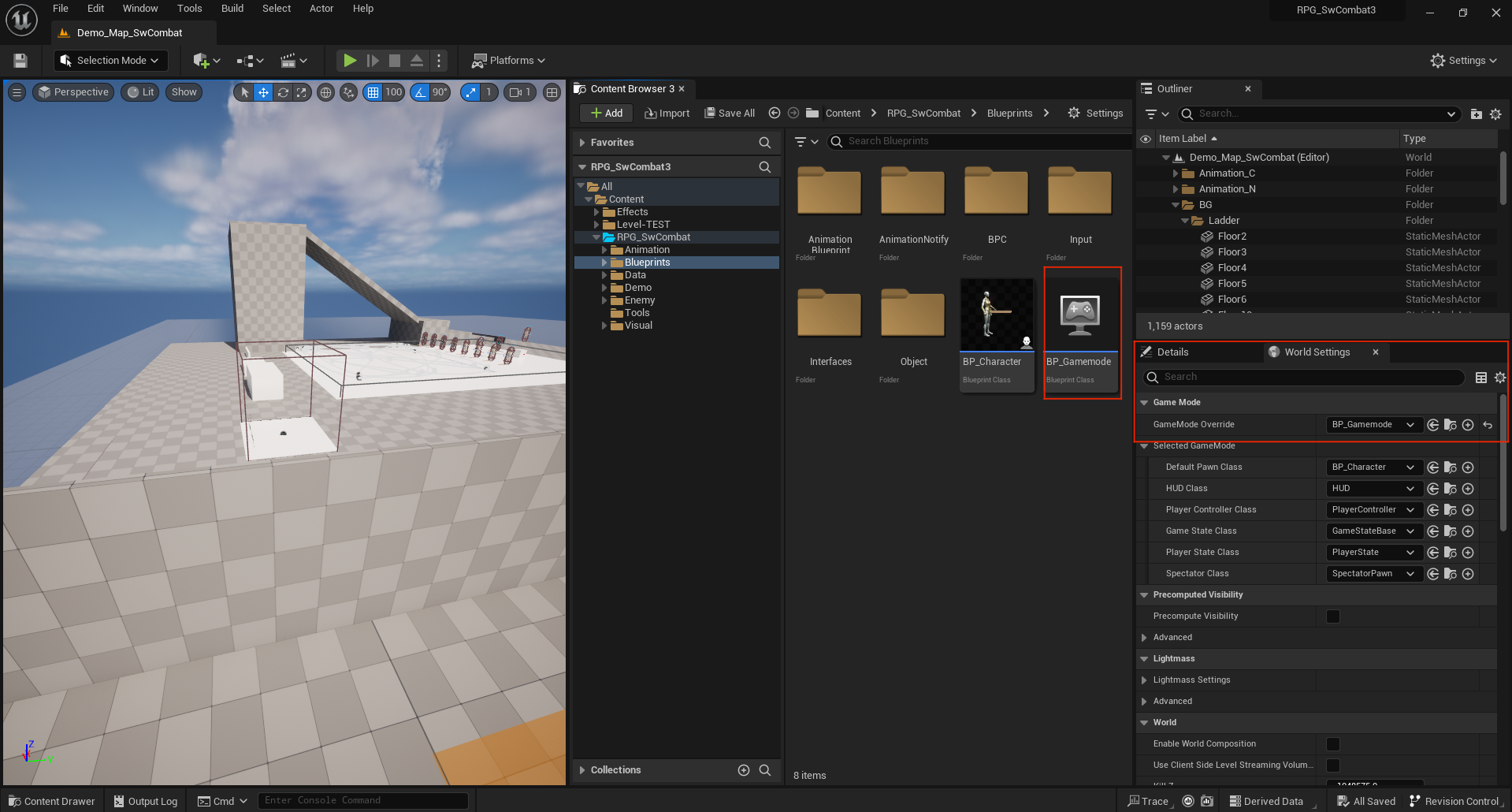Toggle Outliner visibility eye column header
The height and width of the screenshot is (812, 1512).
[x=1146, y=139]
